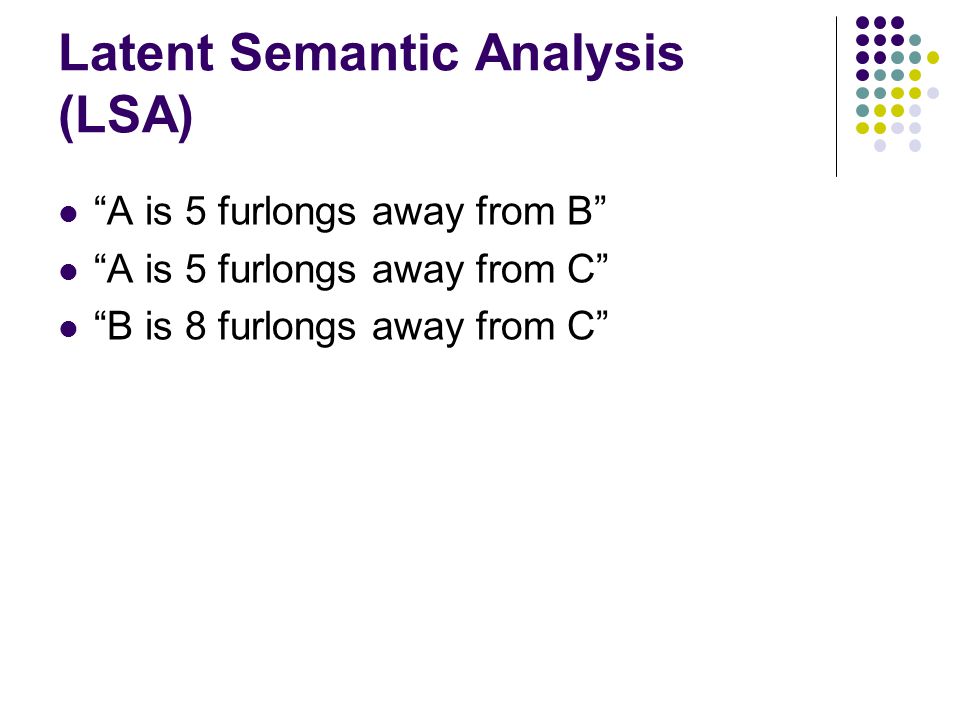The height and width of the screenshot is (720, 960).
Task: Click the word "furlongs" in the third bullet
Action: pos(287,328)
